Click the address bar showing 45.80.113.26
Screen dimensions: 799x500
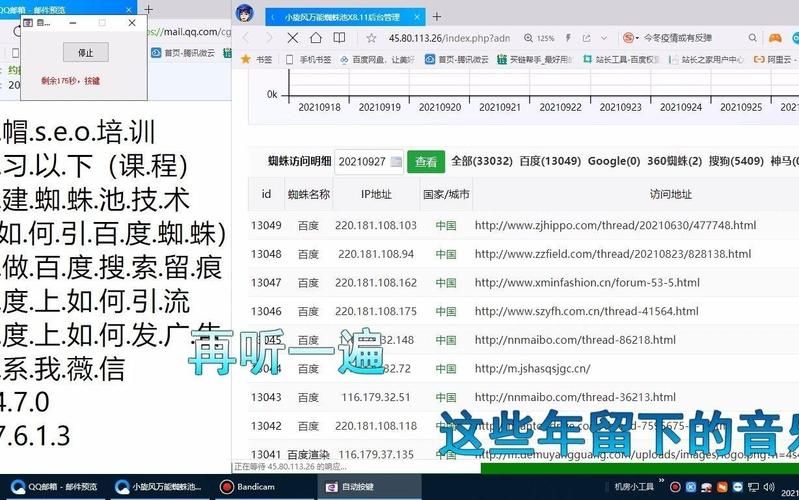point(449,38)
